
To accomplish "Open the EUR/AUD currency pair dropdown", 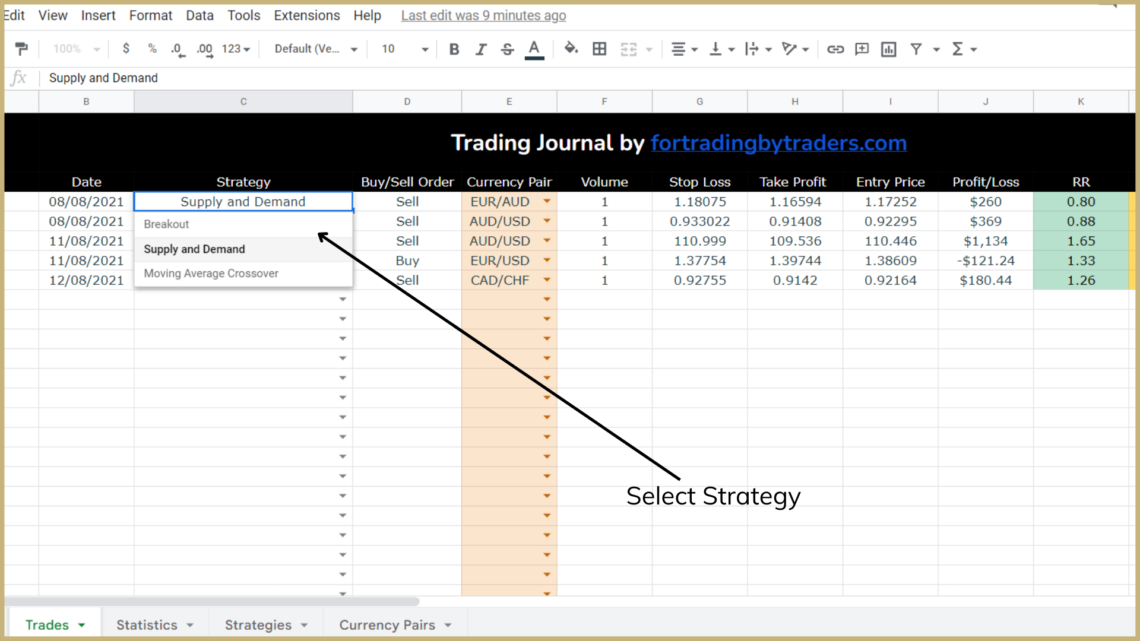I will pos(546,201).
